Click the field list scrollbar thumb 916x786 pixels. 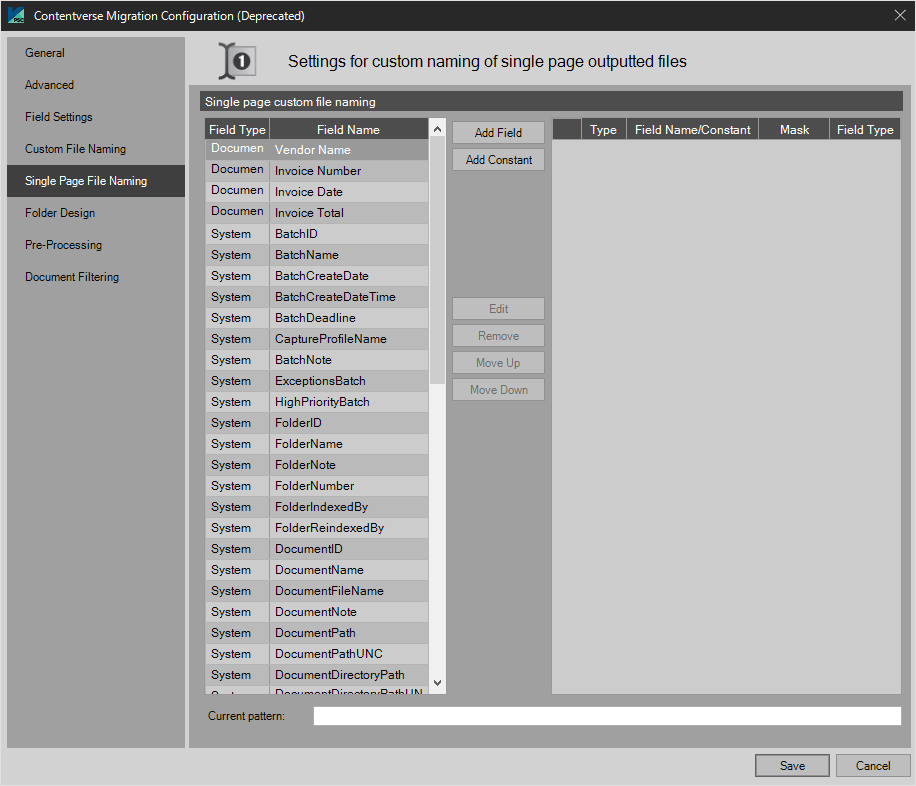tap(438, 260)
